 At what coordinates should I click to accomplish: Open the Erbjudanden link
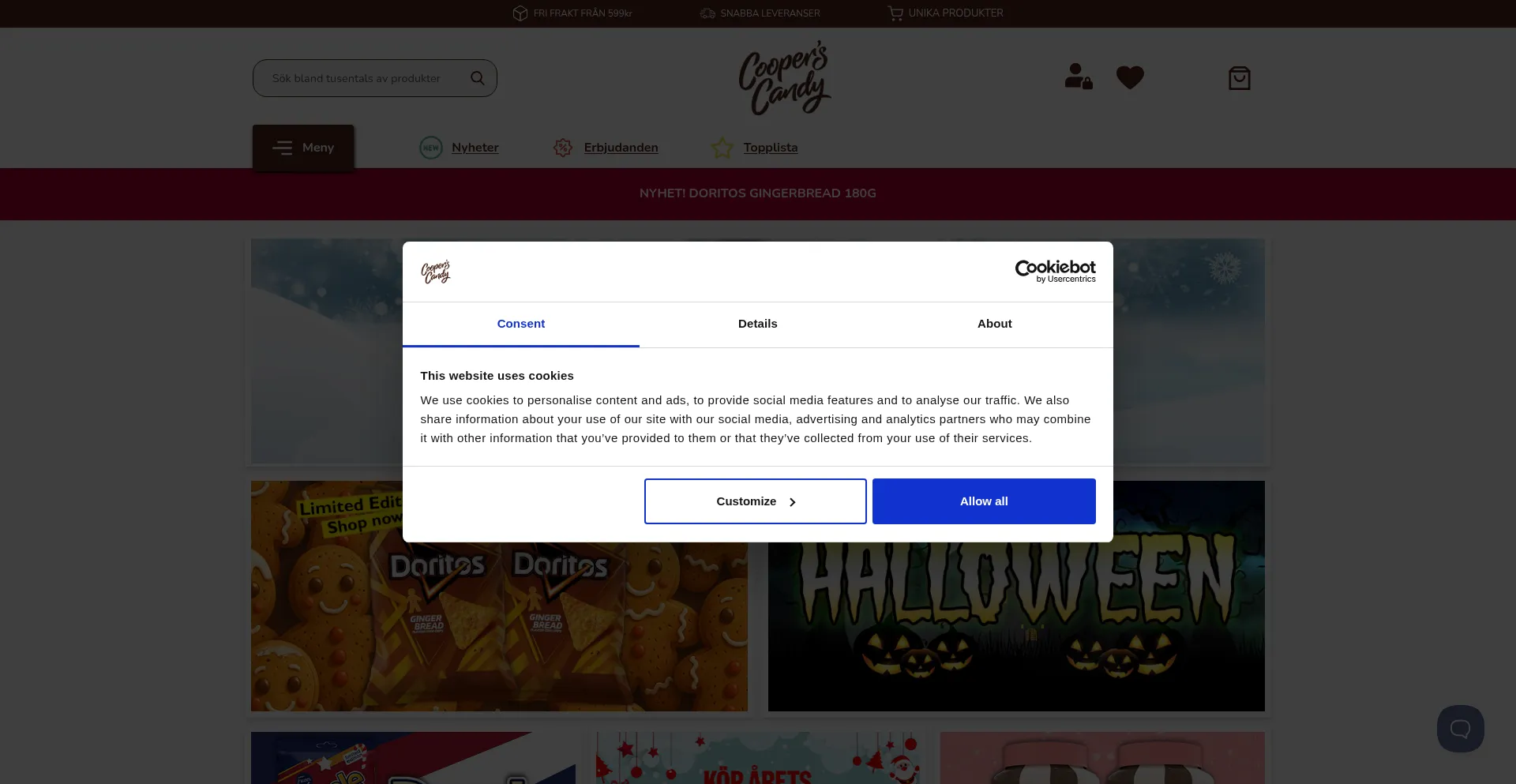621,148
